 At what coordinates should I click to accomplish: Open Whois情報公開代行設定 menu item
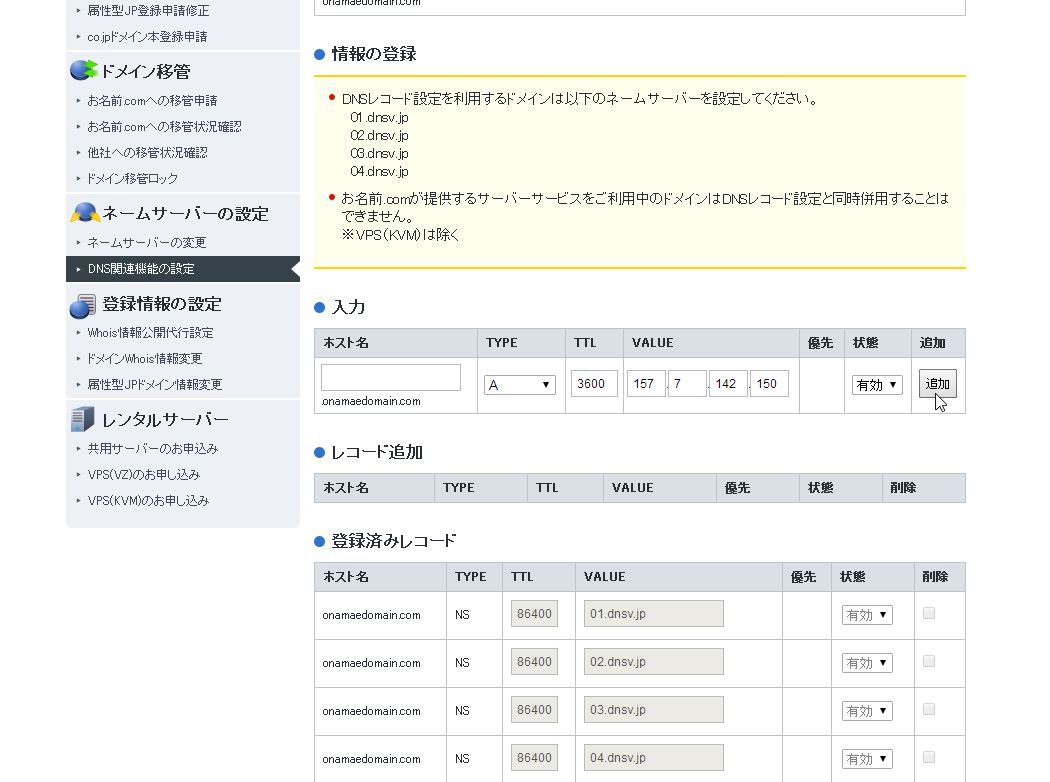pos(150,333)
